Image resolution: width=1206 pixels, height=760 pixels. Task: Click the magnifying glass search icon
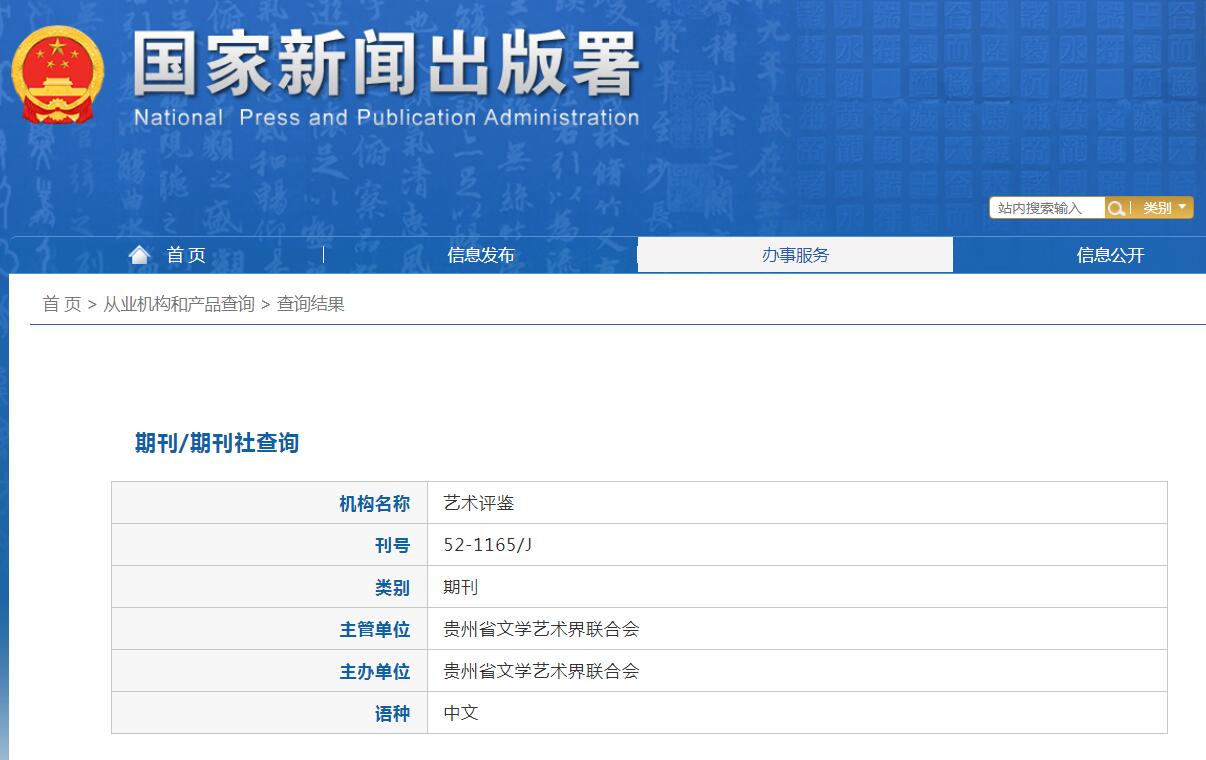(1115, 207)
